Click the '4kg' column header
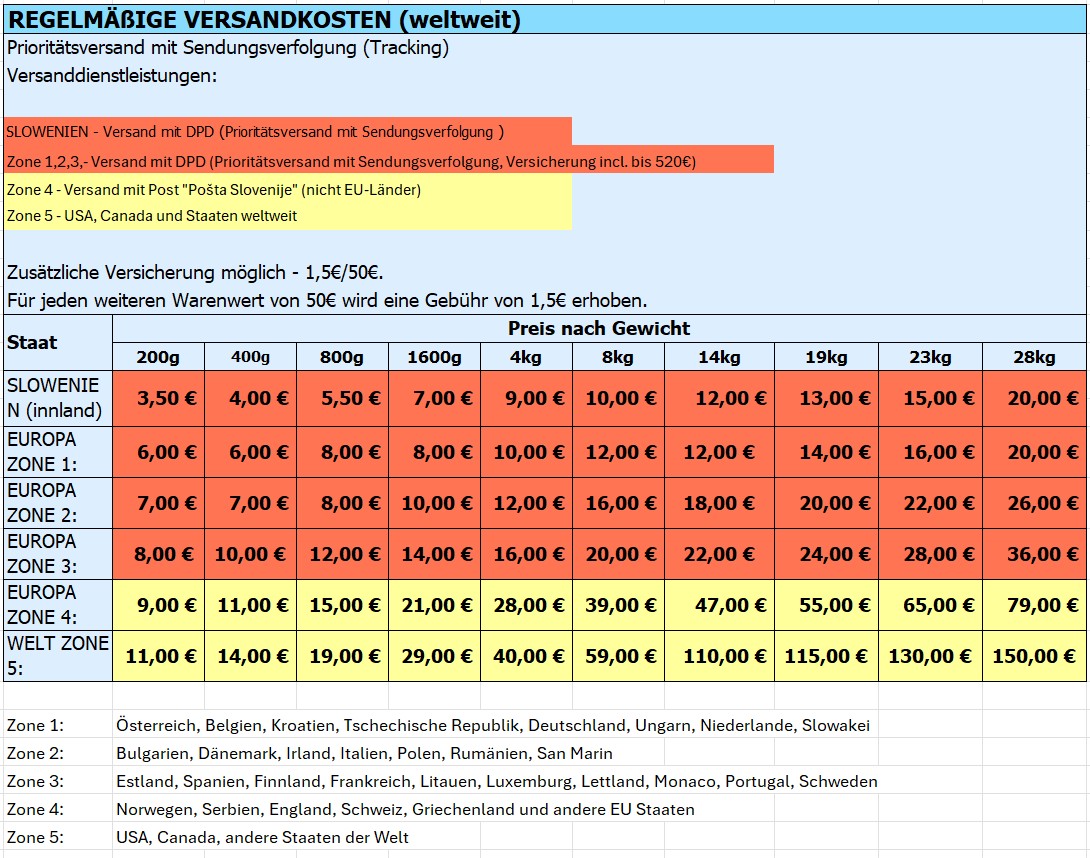1090x858 pixels. pos(526,357)
